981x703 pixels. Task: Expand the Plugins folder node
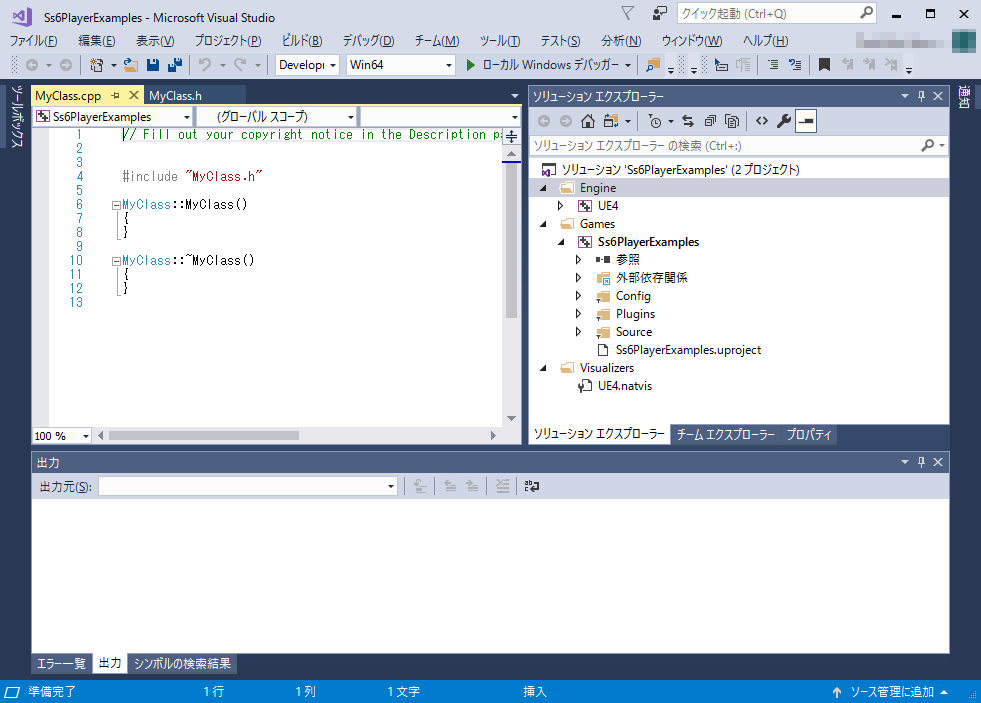(x=578, y=313)
